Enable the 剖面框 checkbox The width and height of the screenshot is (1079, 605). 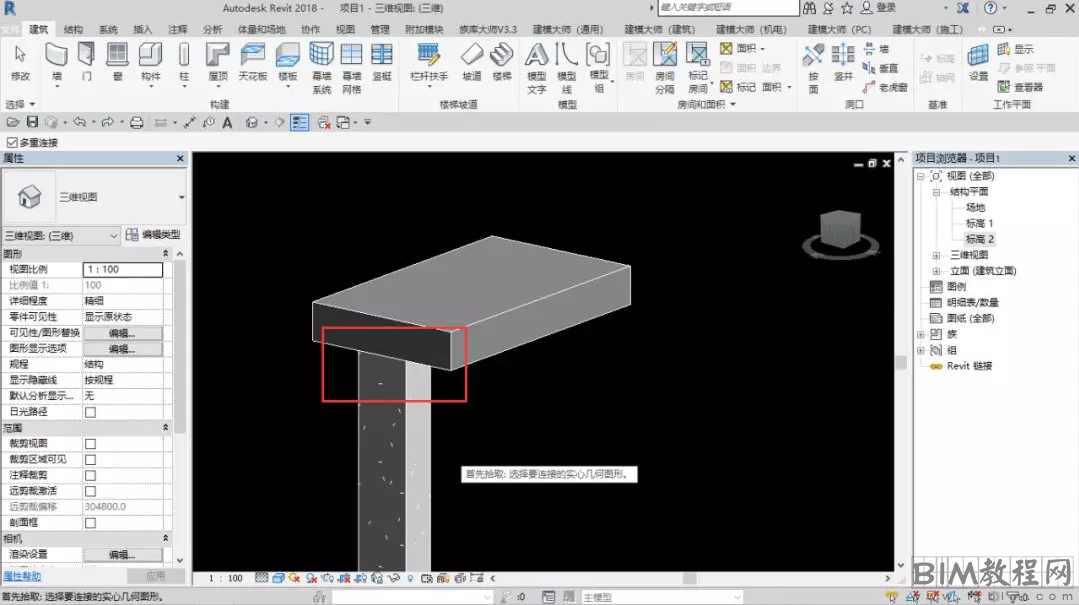[x=90, y=522]
